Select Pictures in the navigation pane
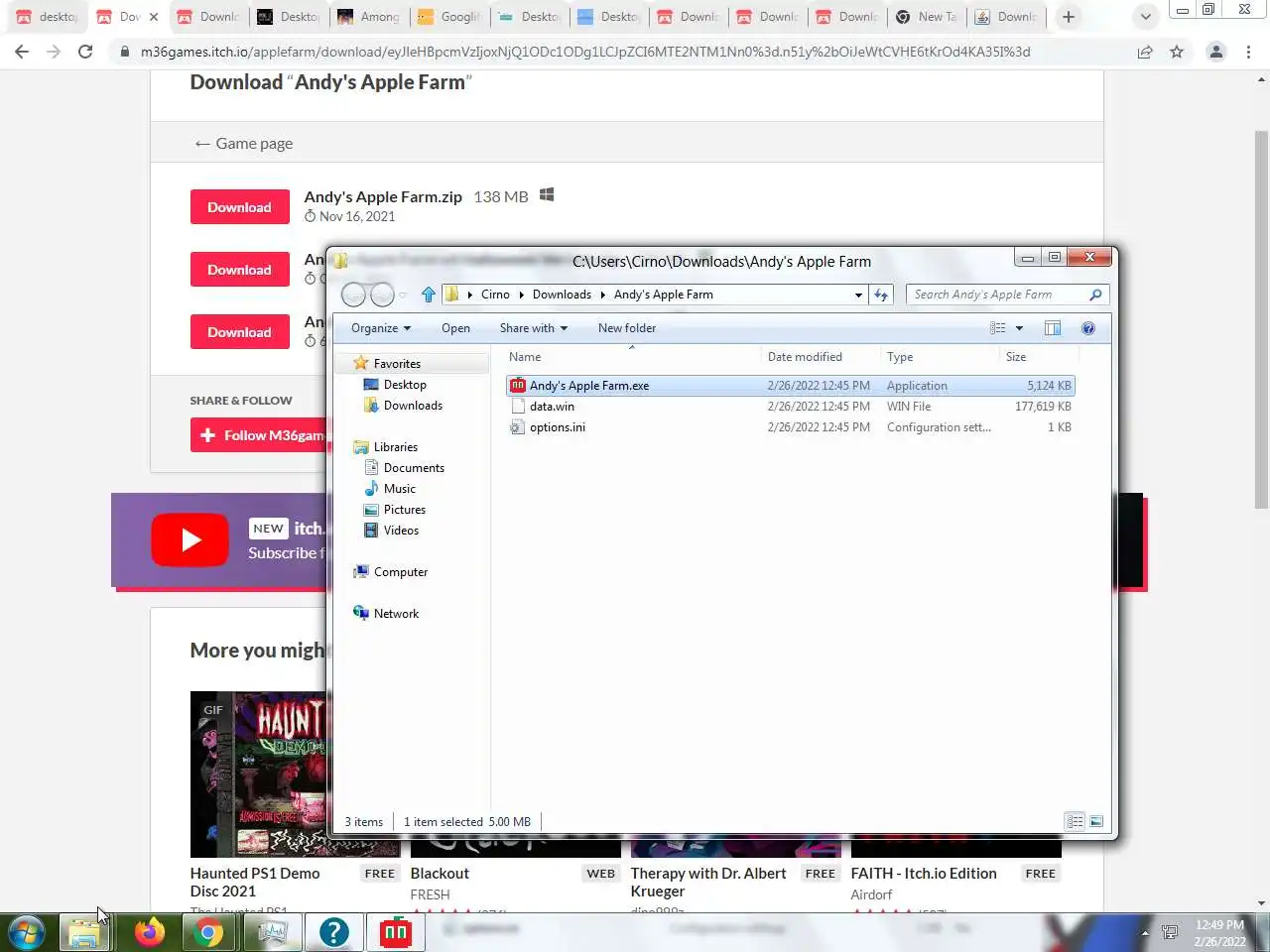The width and height of the screenshot is (1270, 952). pos(405,510)
